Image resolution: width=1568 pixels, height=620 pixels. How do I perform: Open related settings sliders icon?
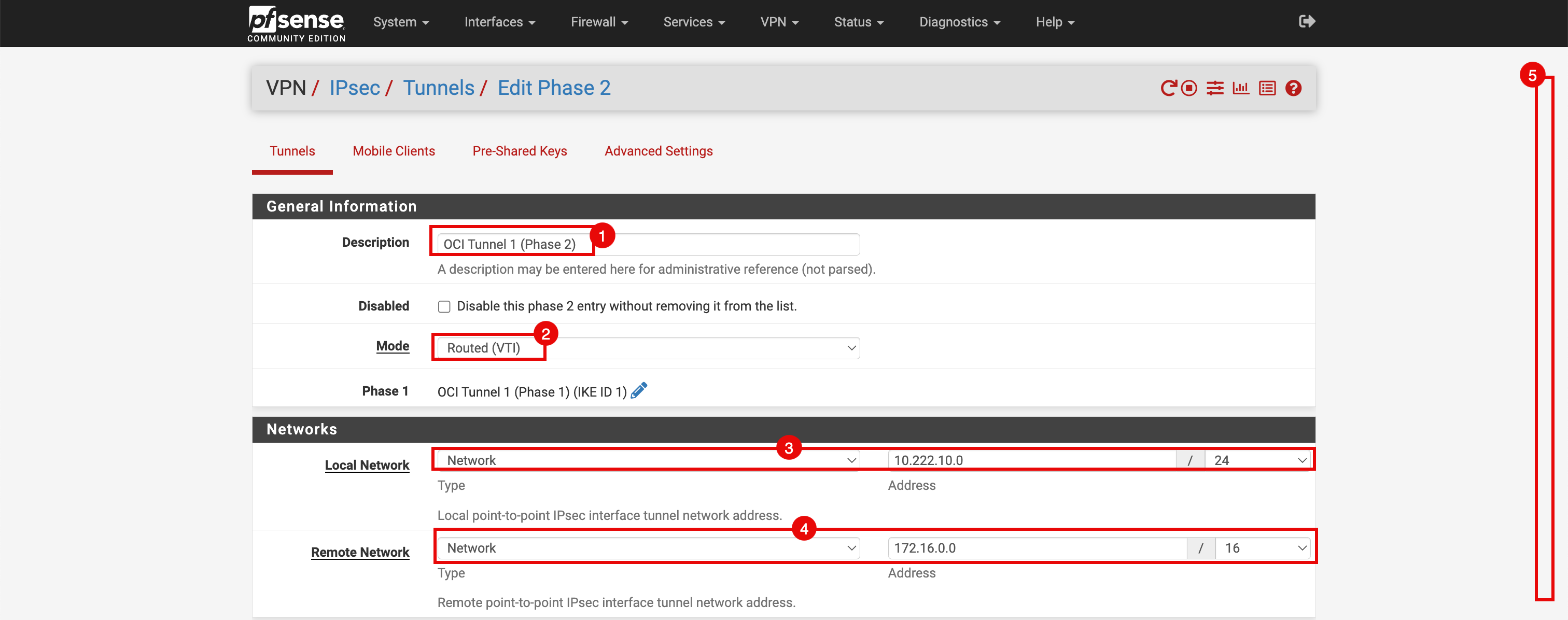click(1215, 88)
